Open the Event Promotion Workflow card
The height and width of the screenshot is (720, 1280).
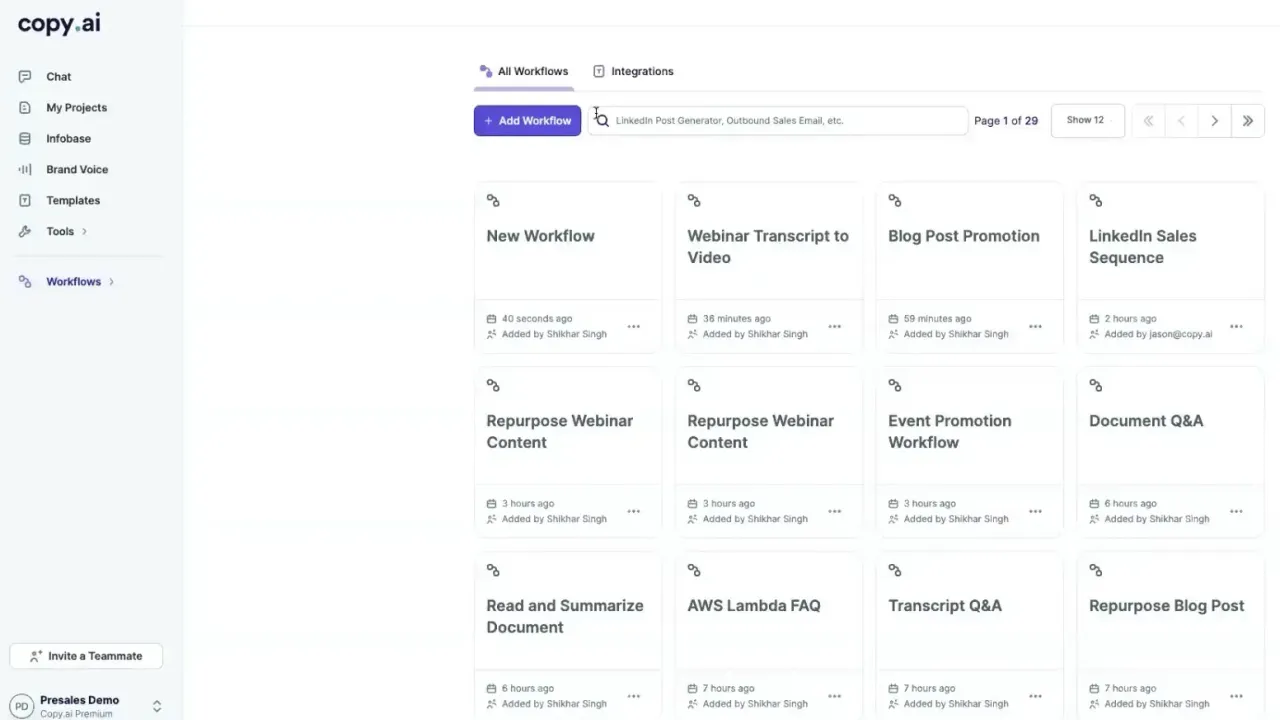(x=969, y=450)
